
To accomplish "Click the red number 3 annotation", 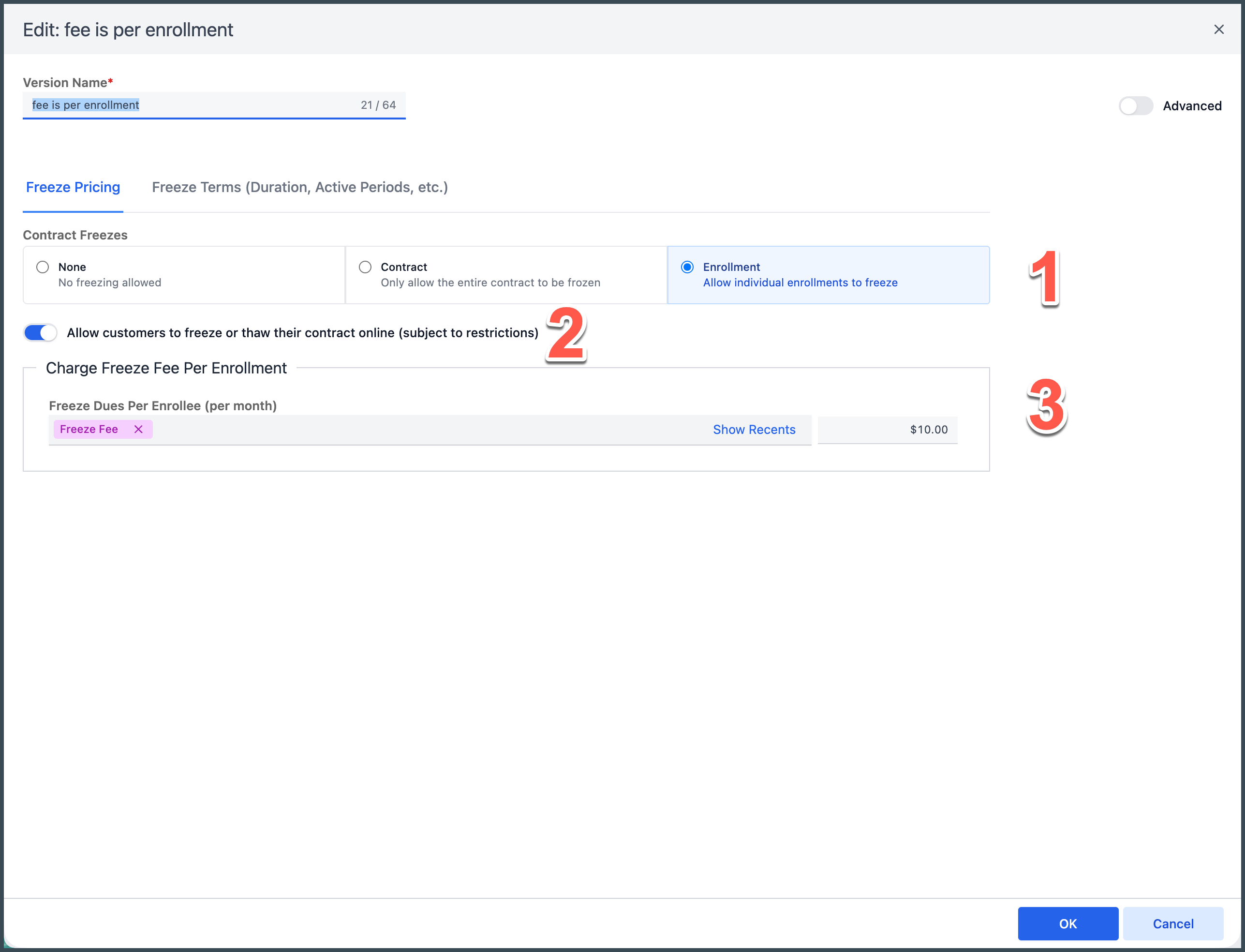I will (x=1046, y=406).
